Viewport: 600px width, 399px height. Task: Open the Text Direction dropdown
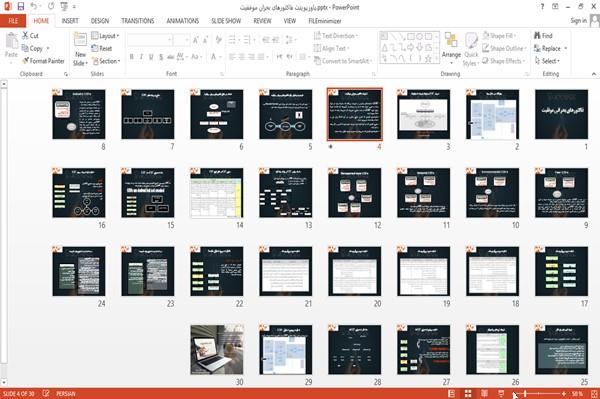point(336,36)
